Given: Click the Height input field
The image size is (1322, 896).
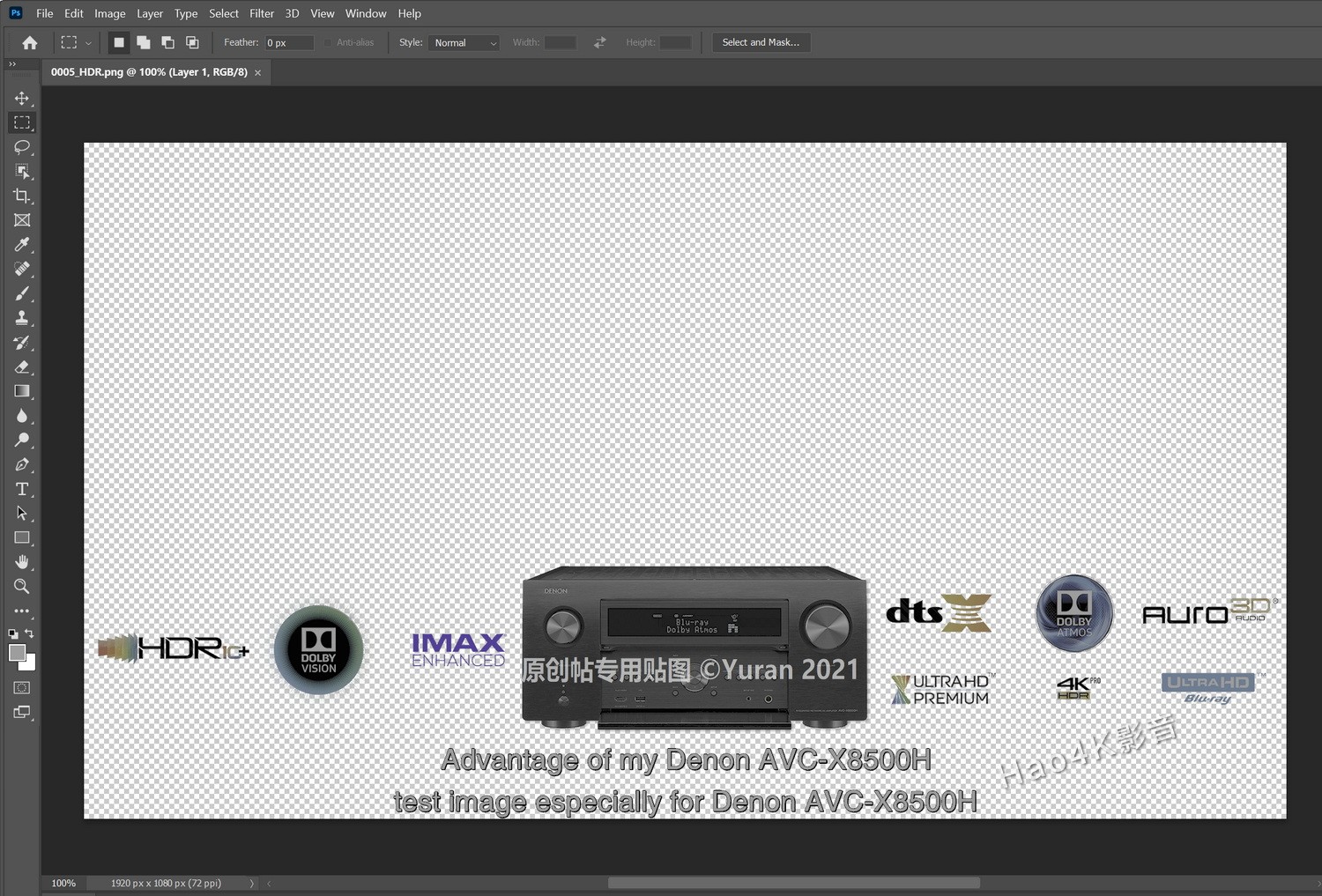Looking at the screenshot, I should pos(676,42).
